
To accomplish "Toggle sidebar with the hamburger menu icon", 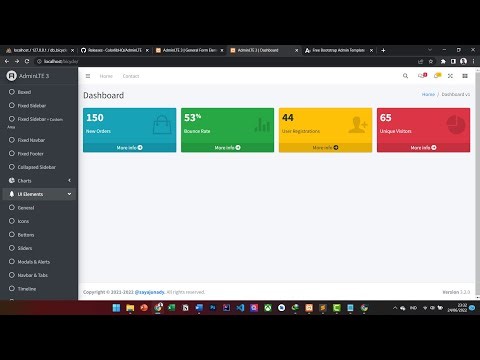I will 88,76.
